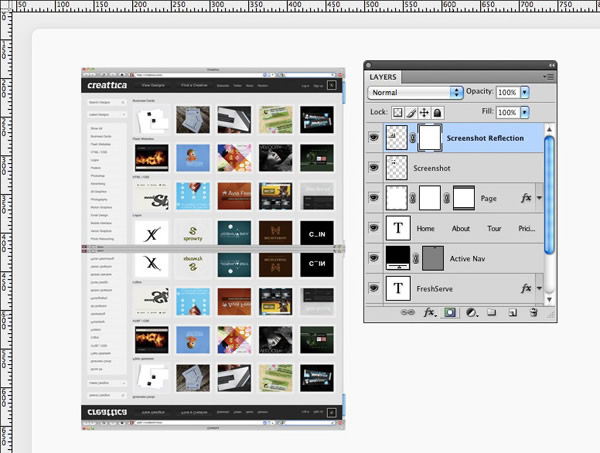The image size is (600, 453).
Task: Click creattica logo in screenshot
Action: (107, 85)
